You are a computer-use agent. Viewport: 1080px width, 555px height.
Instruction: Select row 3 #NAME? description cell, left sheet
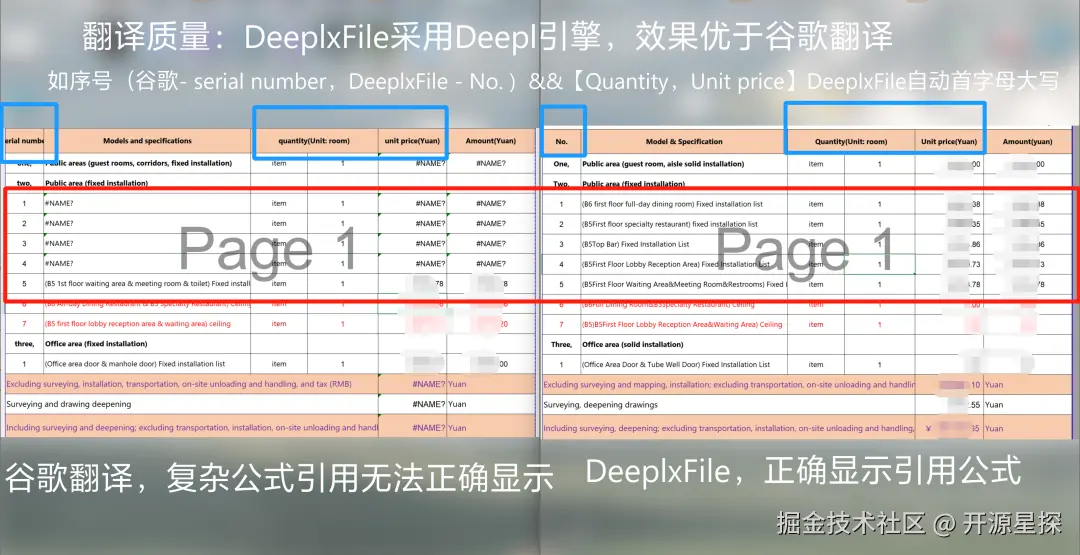click(x=147, y=244)
